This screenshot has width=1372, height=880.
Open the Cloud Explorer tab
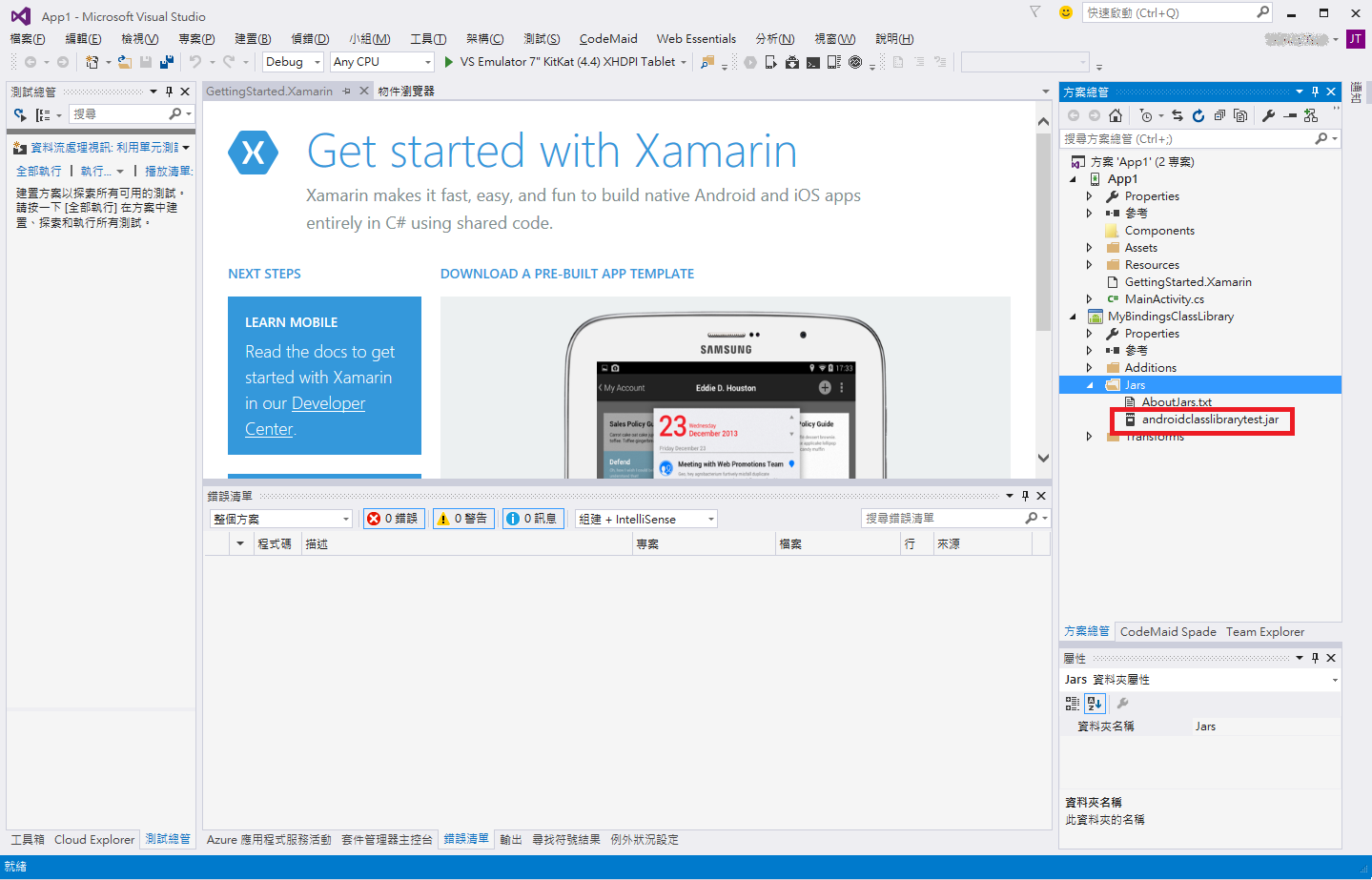94,840
